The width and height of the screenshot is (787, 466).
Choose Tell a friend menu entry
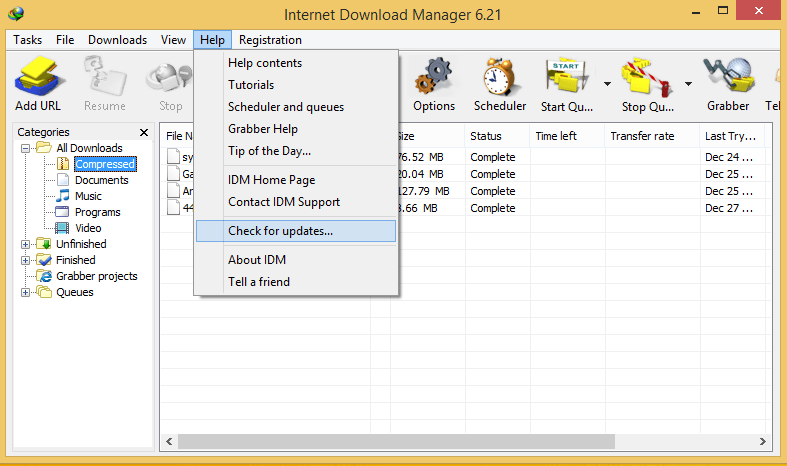point(296,282)
